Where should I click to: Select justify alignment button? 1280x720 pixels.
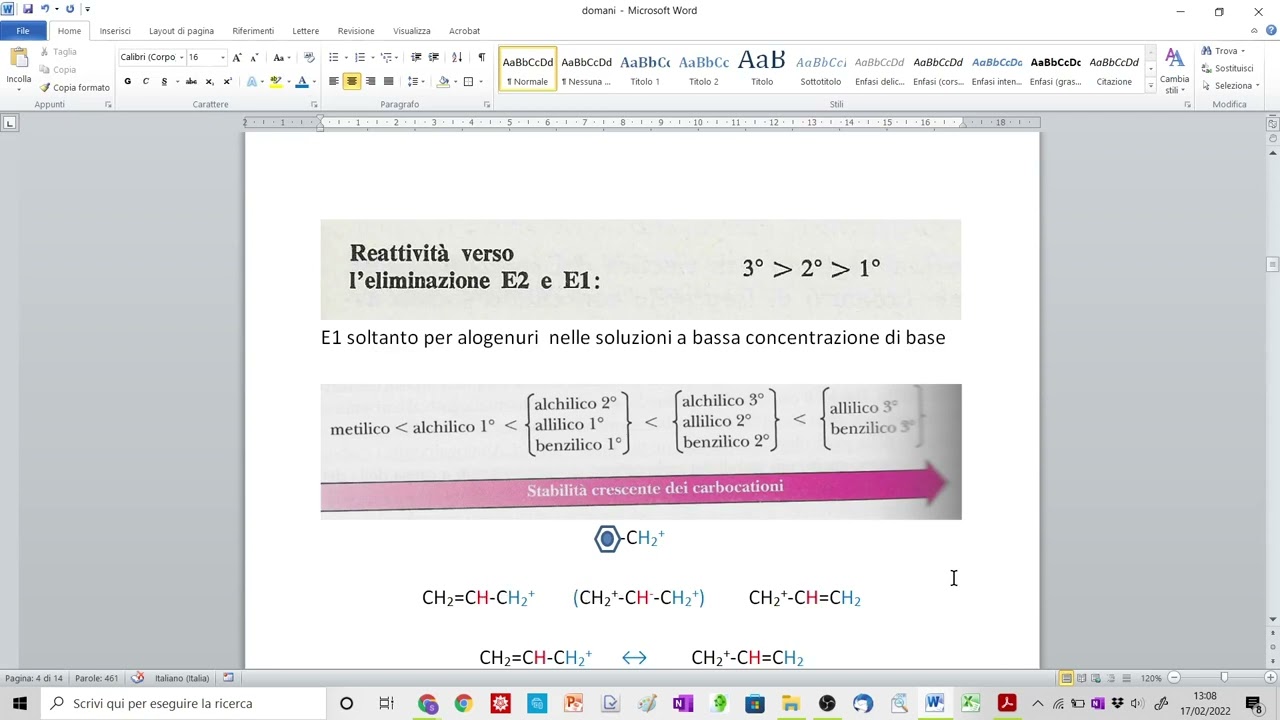coord(388,81)
